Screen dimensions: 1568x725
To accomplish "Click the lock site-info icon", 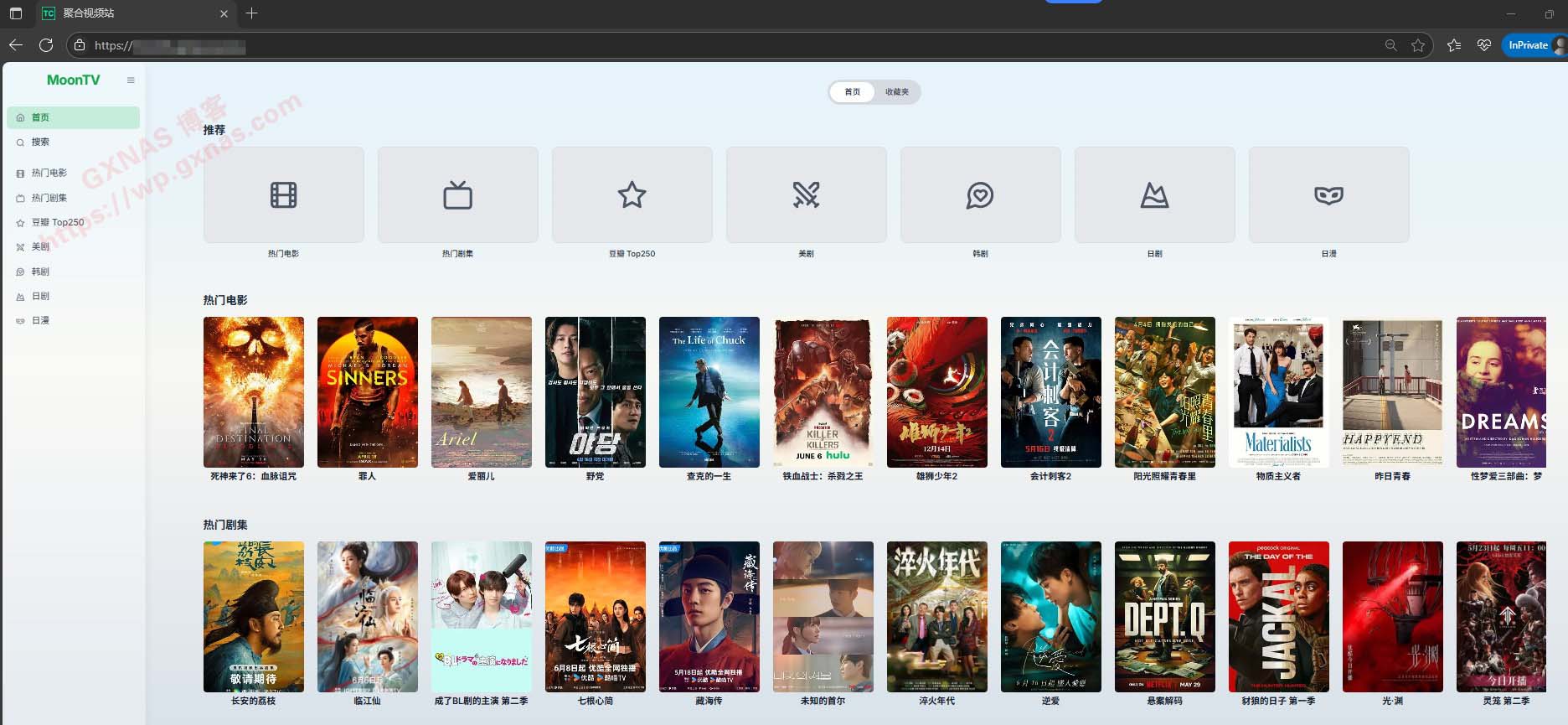I will tap(80, 45).
